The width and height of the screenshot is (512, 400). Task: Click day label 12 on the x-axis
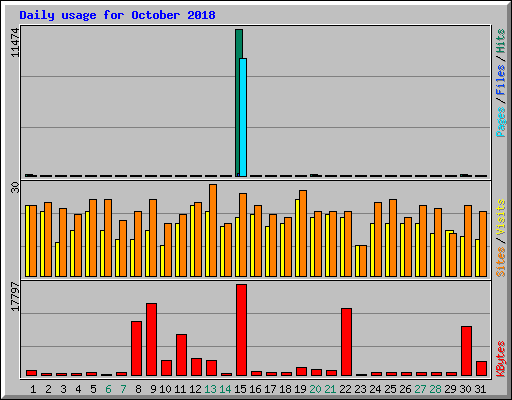tap(195, 389)
